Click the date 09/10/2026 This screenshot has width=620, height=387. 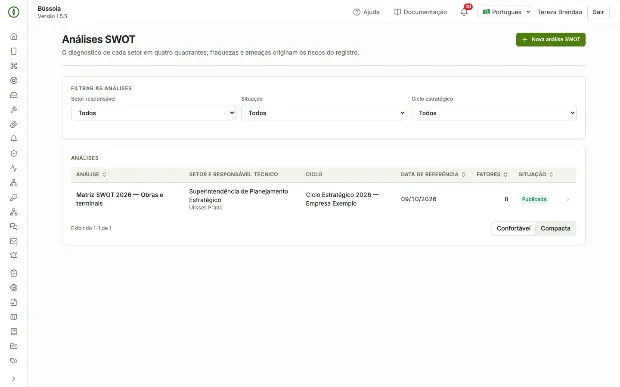click(x=418, y=199)
